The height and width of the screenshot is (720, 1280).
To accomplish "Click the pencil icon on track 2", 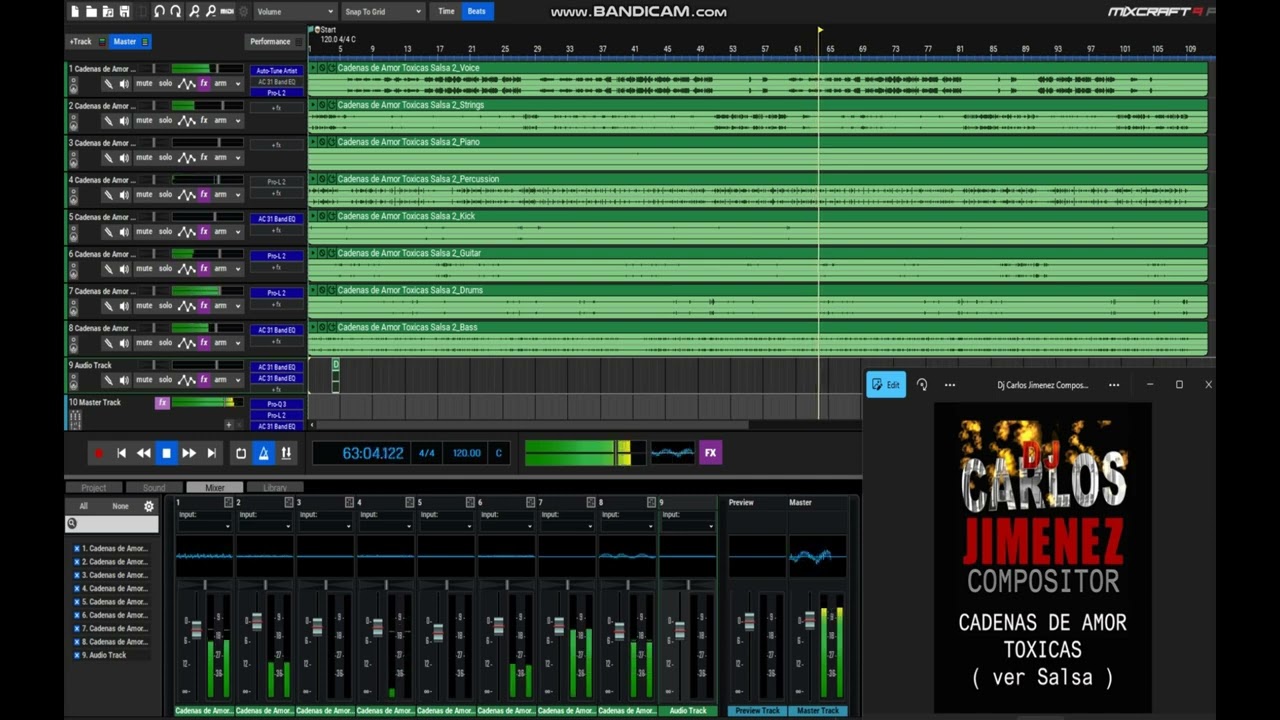I will coord(108,121).
